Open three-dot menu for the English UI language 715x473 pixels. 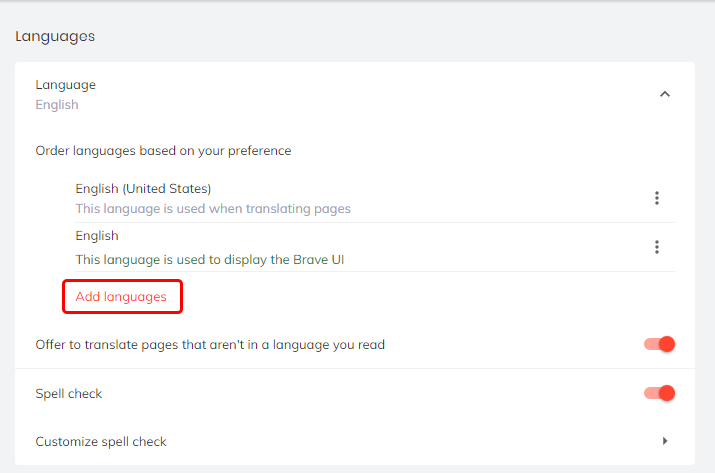point(657,247)
